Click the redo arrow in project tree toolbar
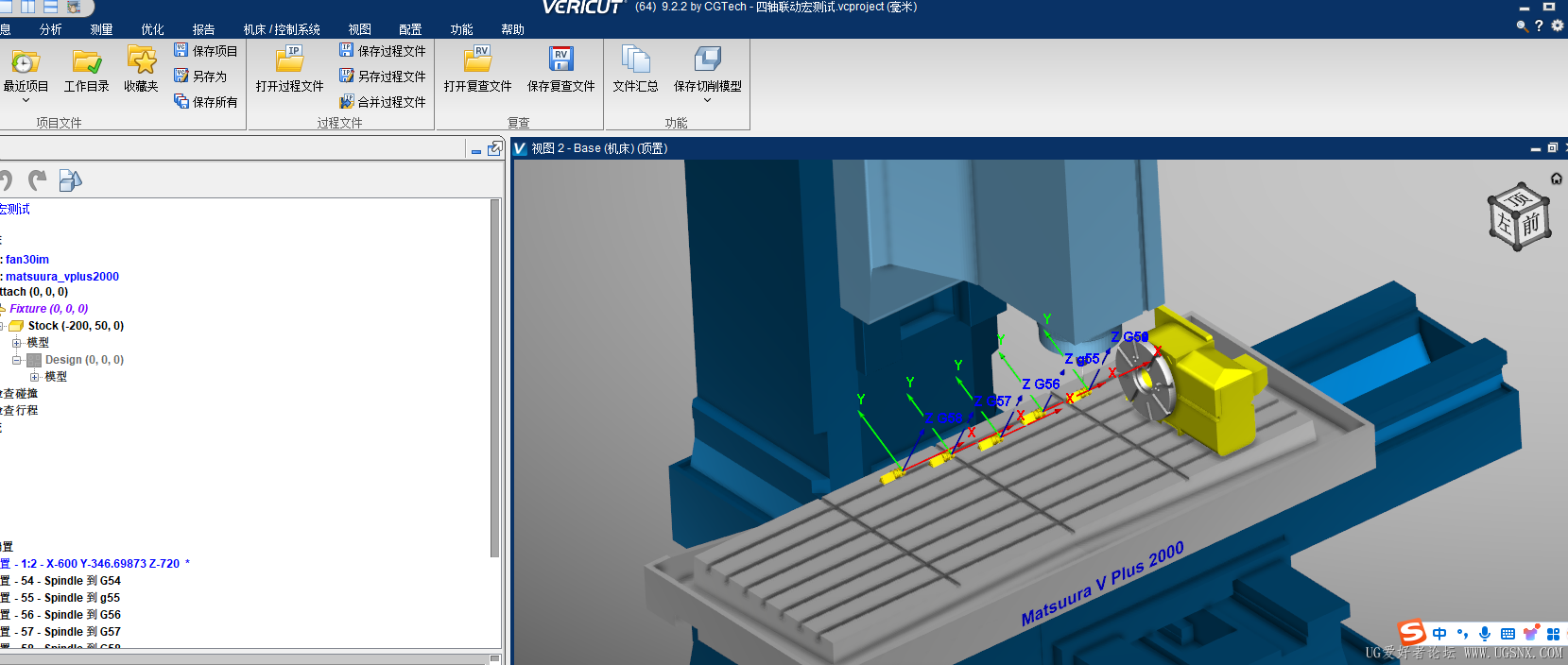This screenshot has height=665, width=1568. [38, 179]
